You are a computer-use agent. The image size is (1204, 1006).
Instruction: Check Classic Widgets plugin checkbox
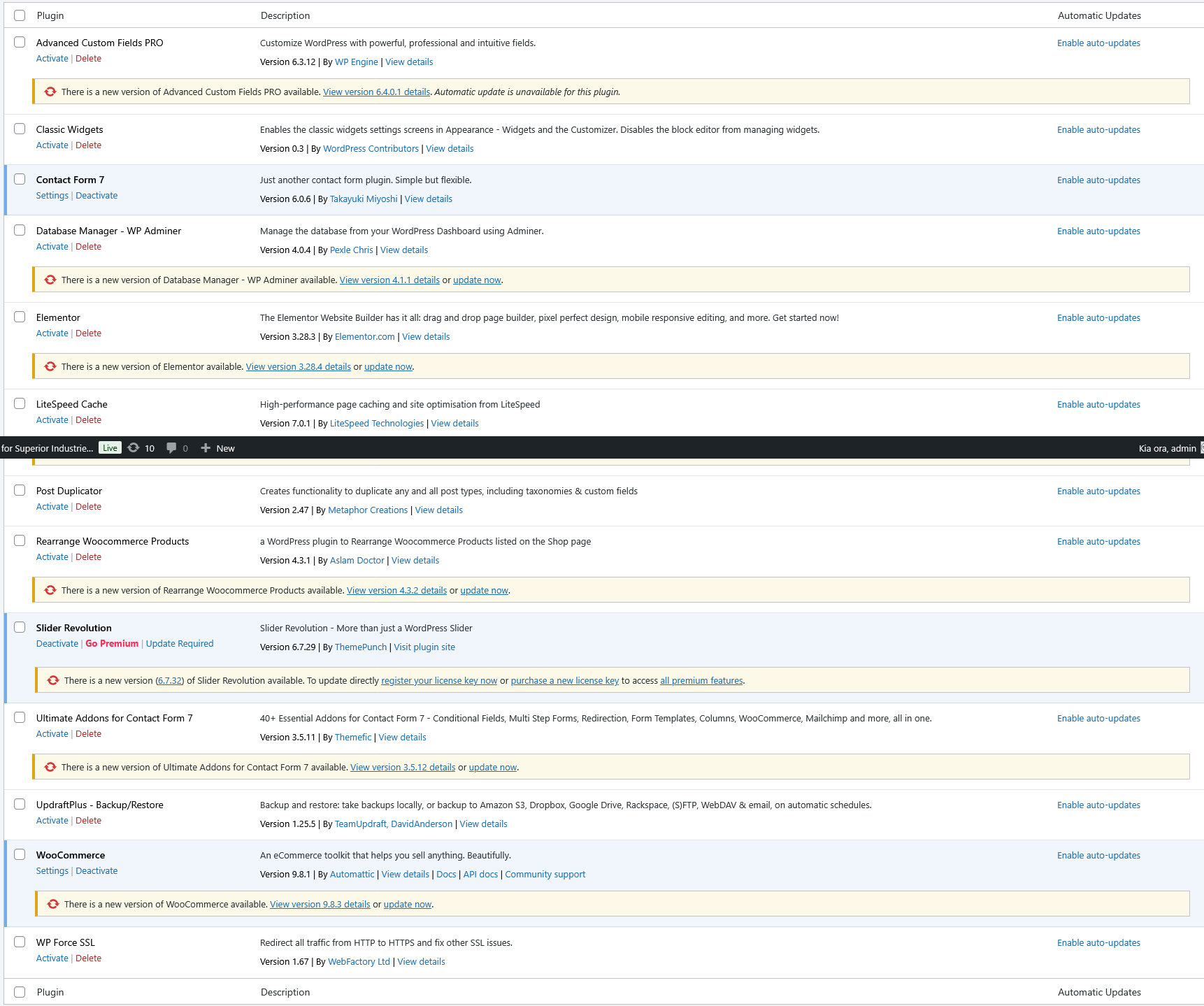point(20,129)
